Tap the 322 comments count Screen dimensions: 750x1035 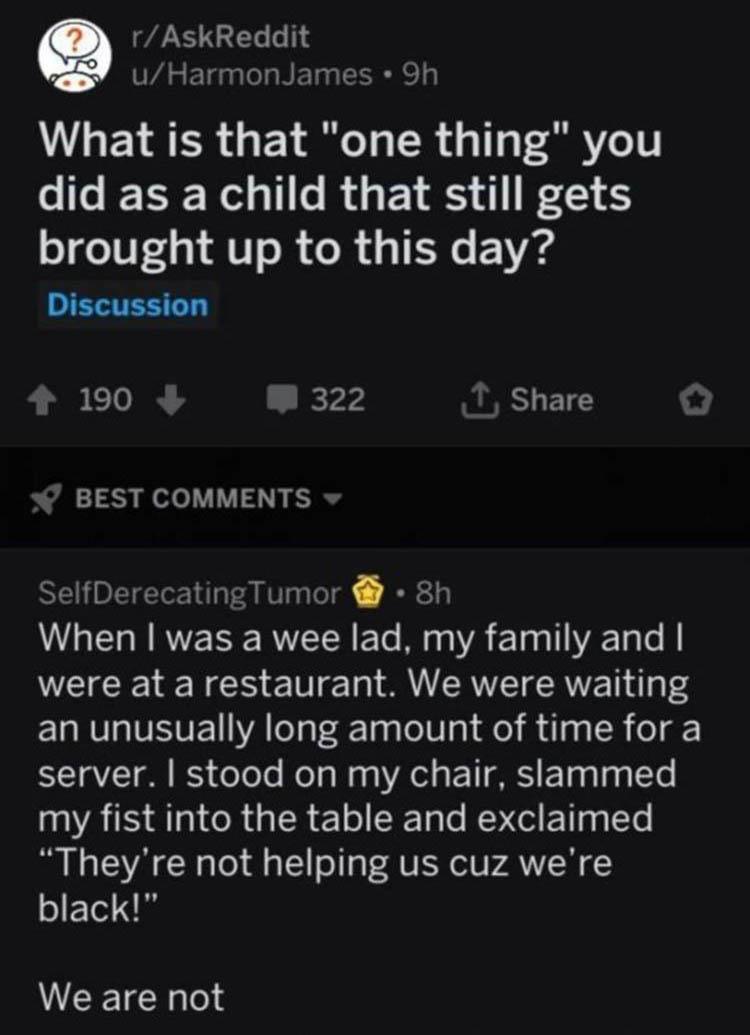(338, 401)
